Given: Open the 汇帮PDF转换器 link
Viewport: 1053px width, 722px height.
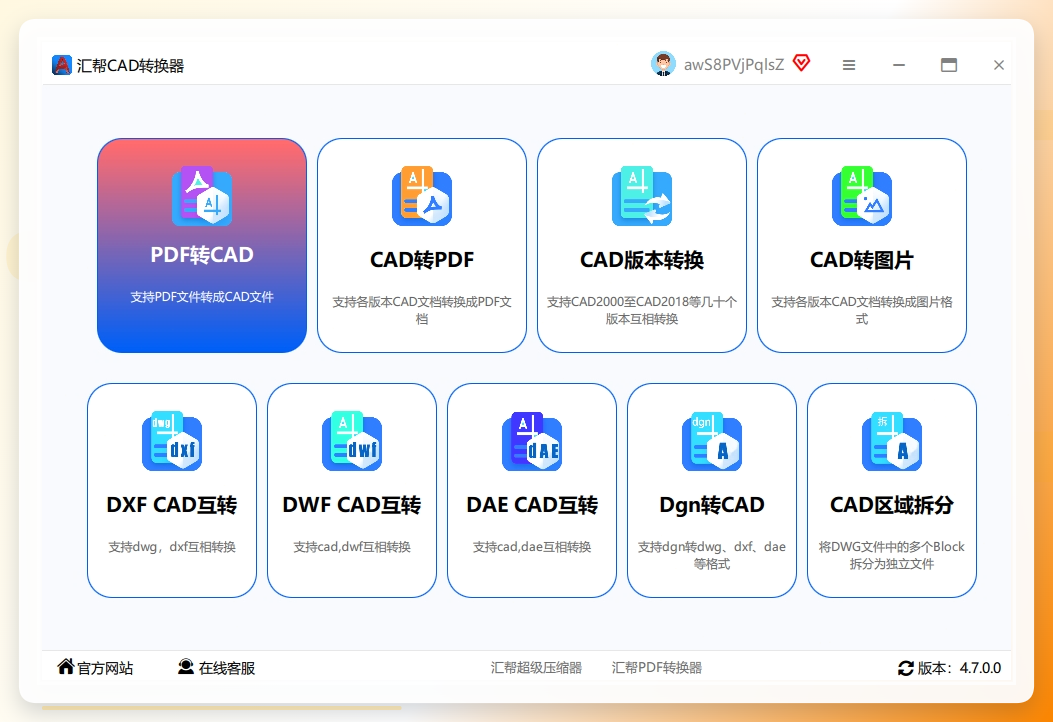Looking at the screenshot, I should tap(657, 668).
